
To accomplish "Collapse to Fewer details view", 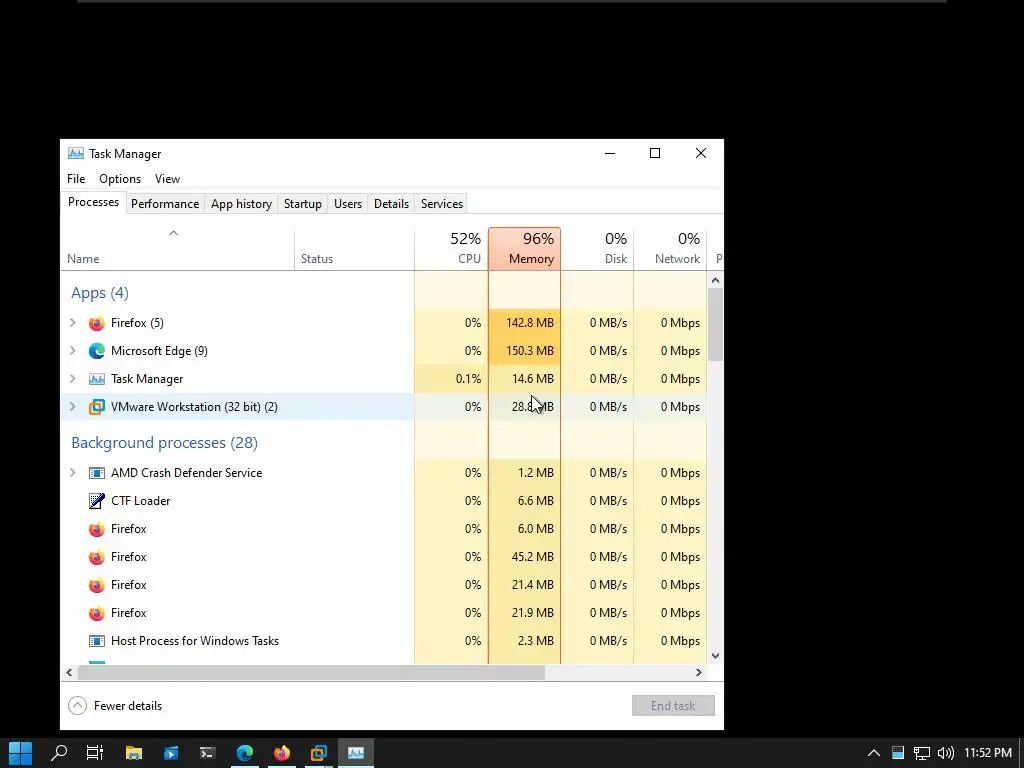I will click(115, 706).
